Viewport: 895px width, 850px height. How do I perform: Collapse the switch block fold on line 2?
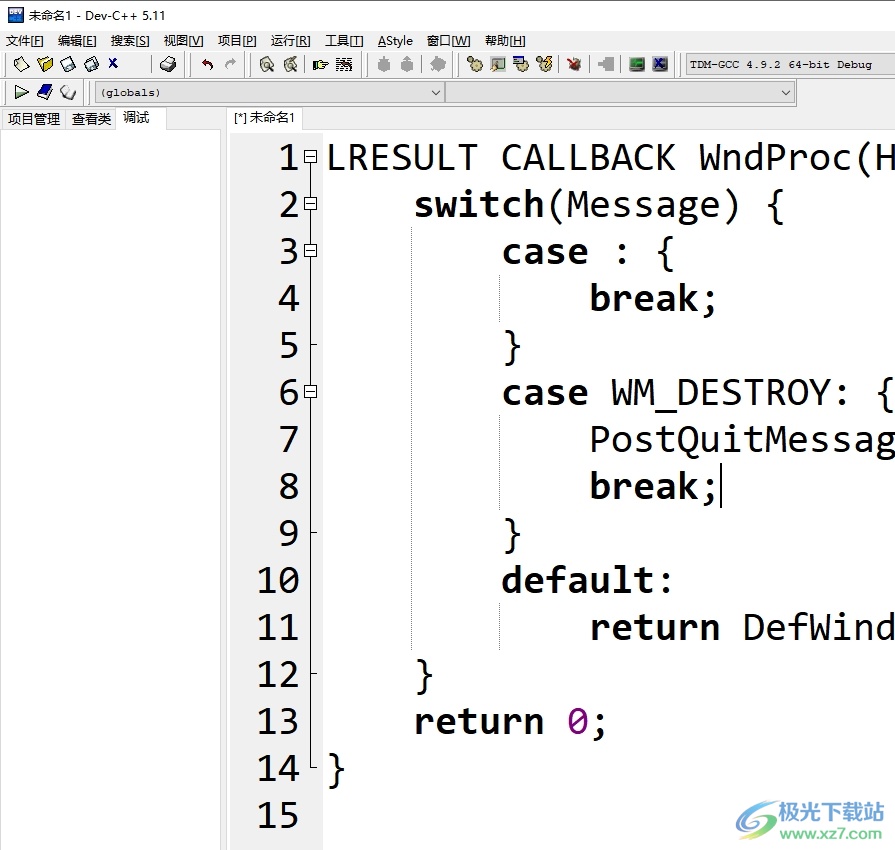pyautogui.click(x=311, y=204)
